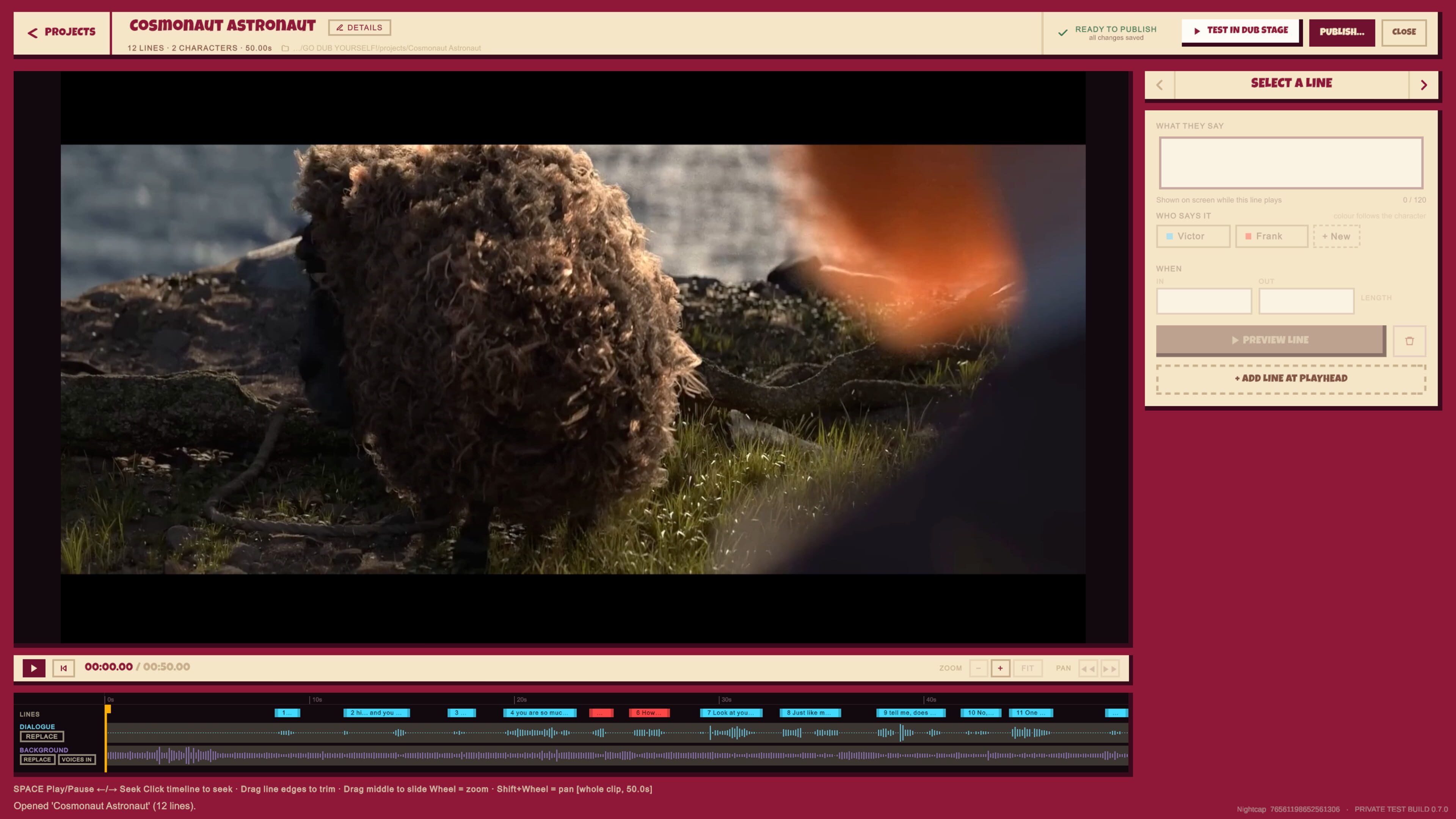Select line '11 One' clip
This screenshot has width=1456, height=819.
pos(1031,713)
